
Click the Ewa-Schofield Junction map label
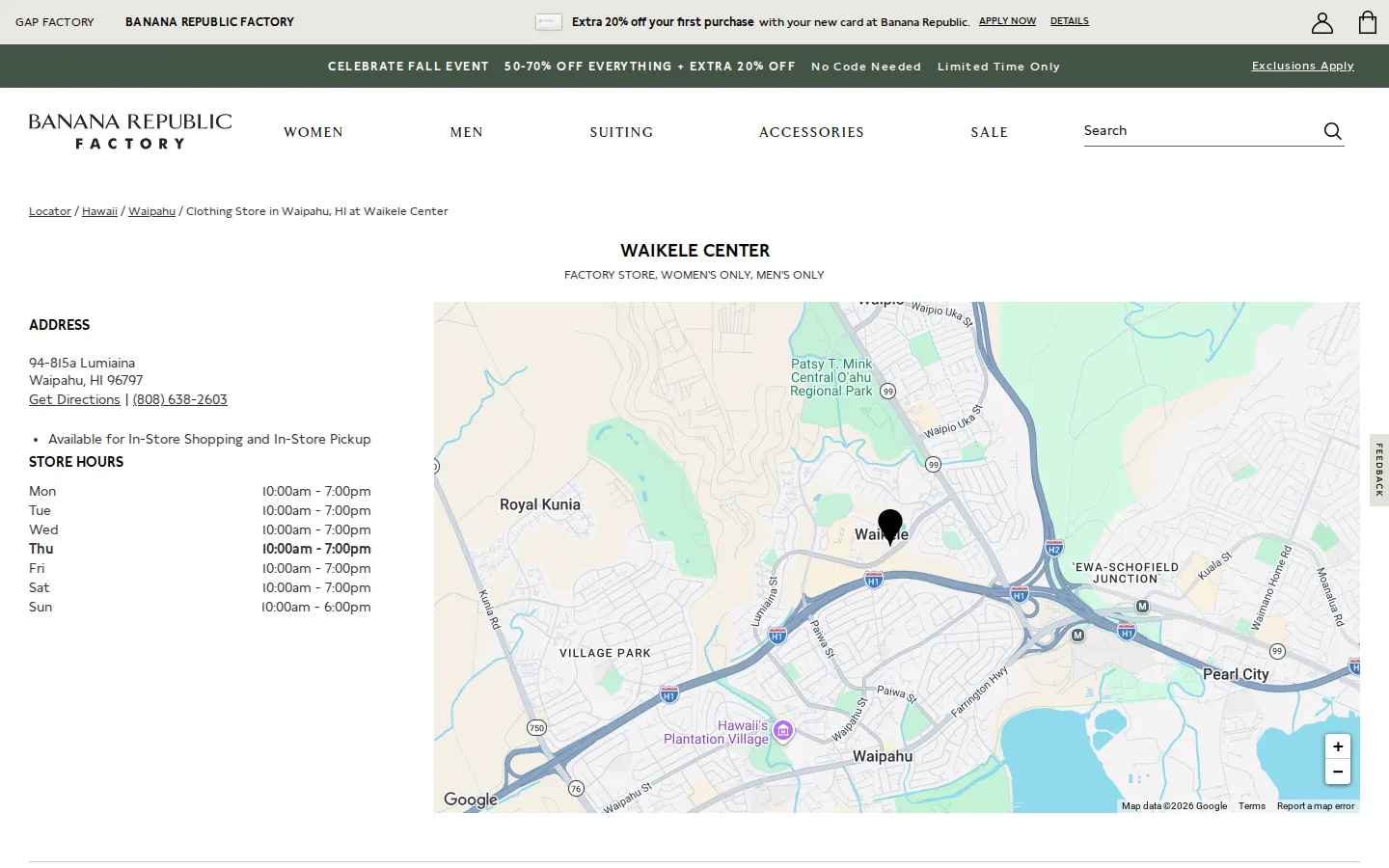click(1126, 573)
